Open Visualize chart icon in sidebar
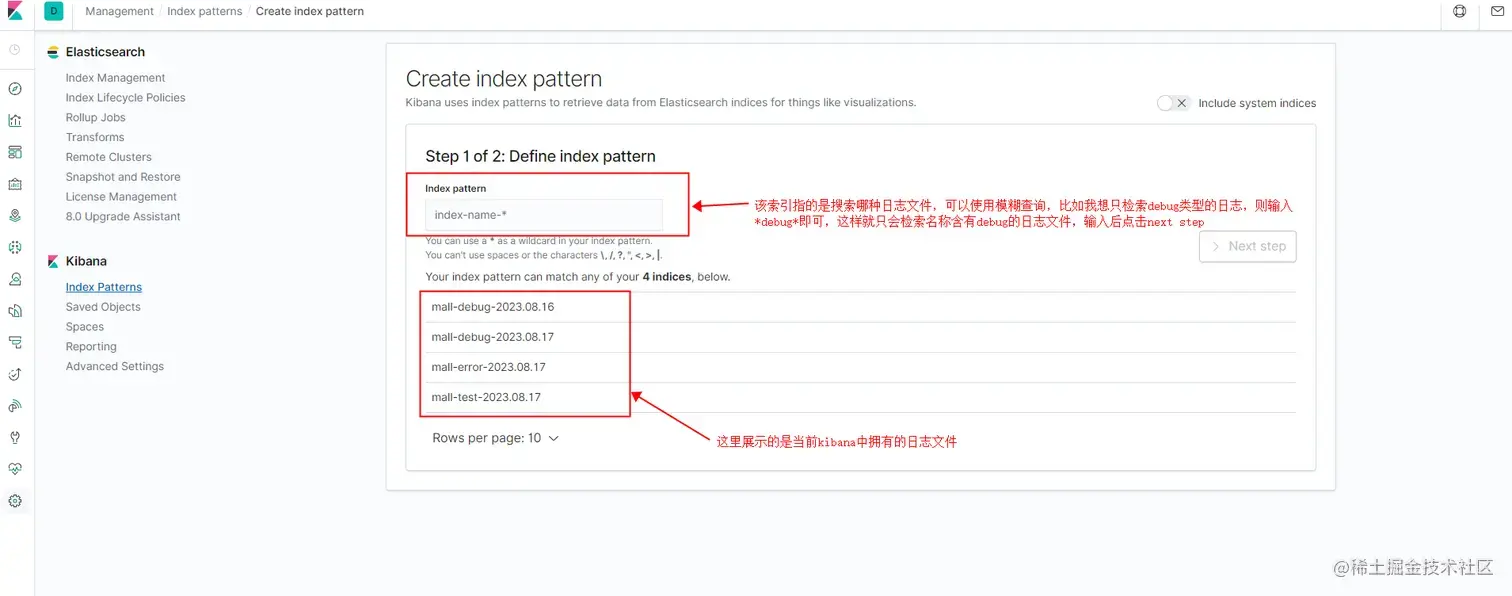This screenshot has width=1512, height=596. [15, 121]
